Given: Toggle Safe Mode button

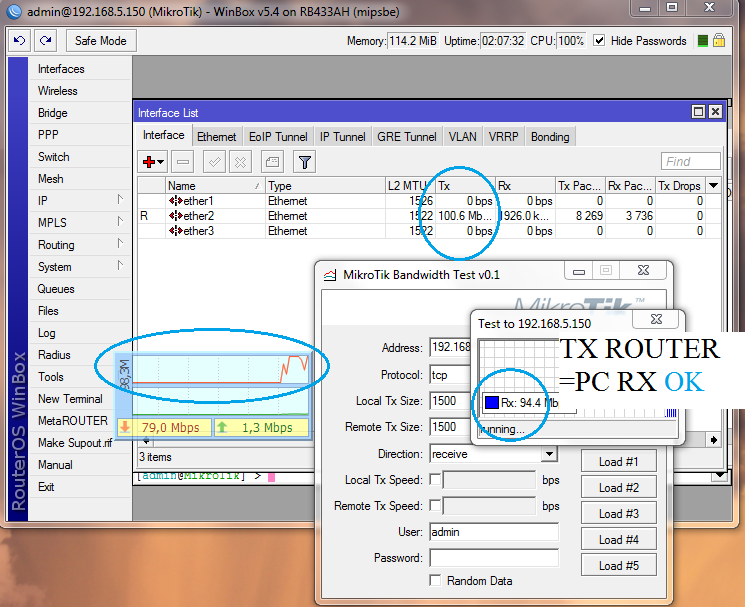Looking at the screenshot, I should pyautogui.click(x=101, y=41).
